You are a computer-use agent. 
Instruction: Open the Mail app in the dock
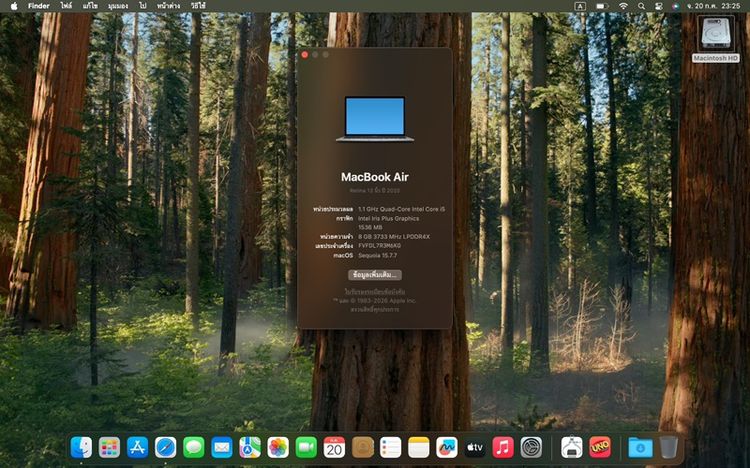click(x=222, y=447)
